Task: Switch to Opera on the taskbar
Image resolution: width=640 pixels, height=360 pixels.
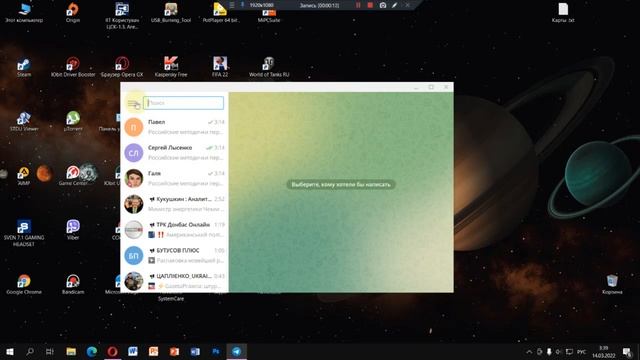Action: 112,351
